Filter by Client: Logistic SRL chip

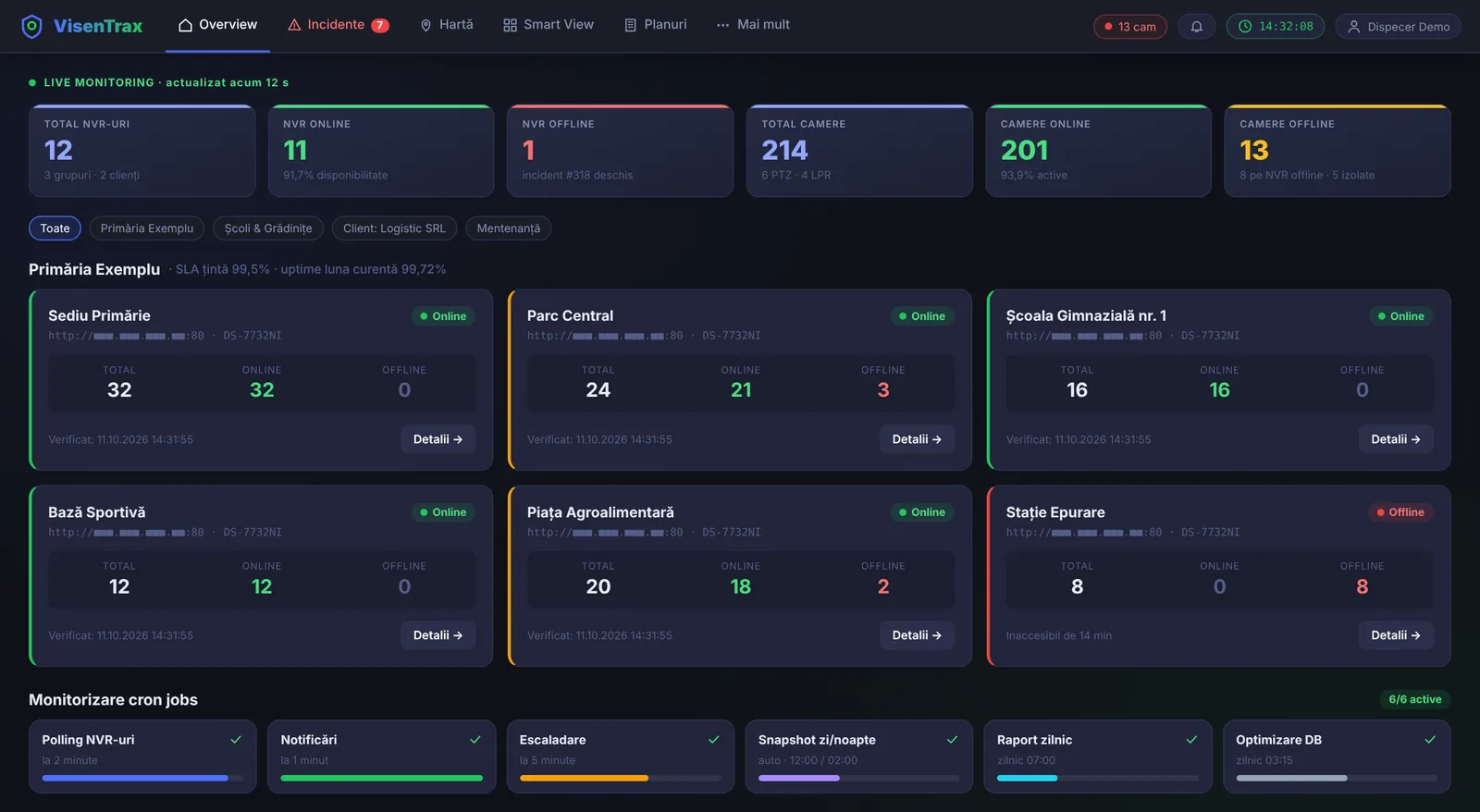[x=394, y=228]
